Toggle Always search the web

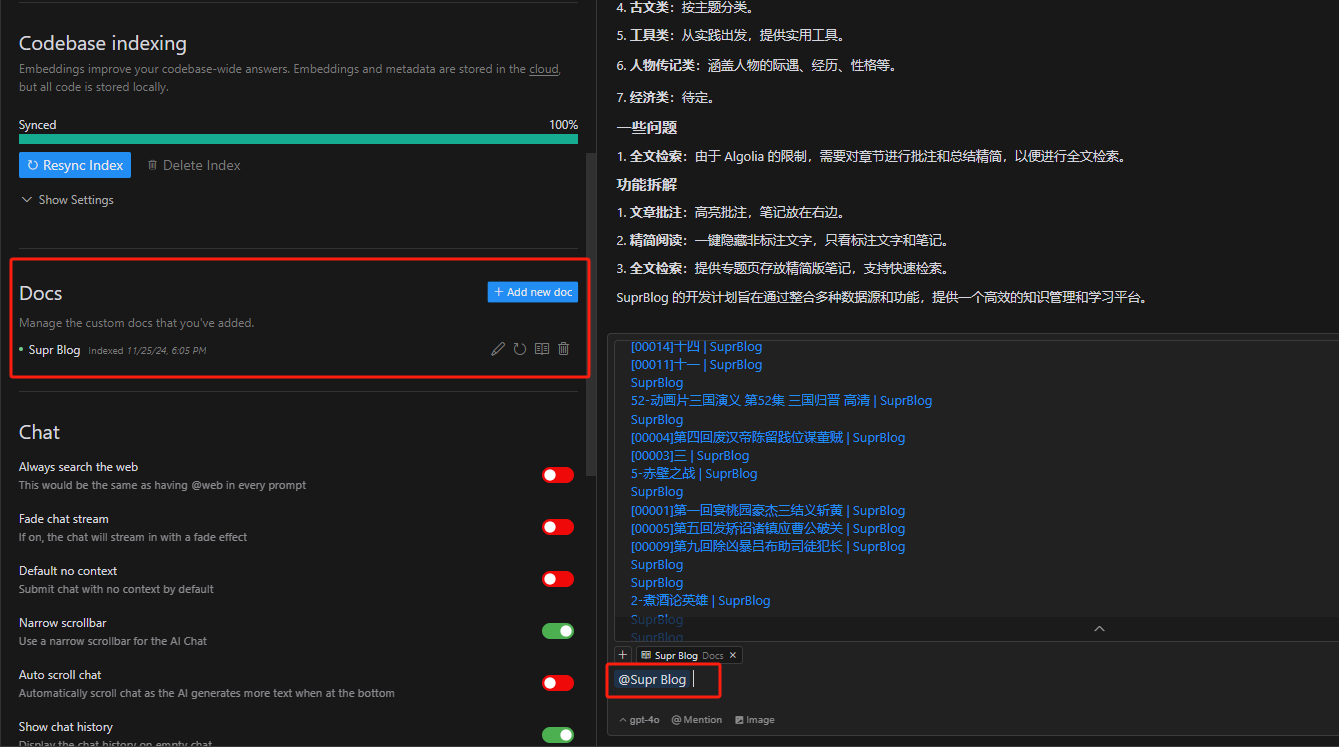click(x=558, y=475)
